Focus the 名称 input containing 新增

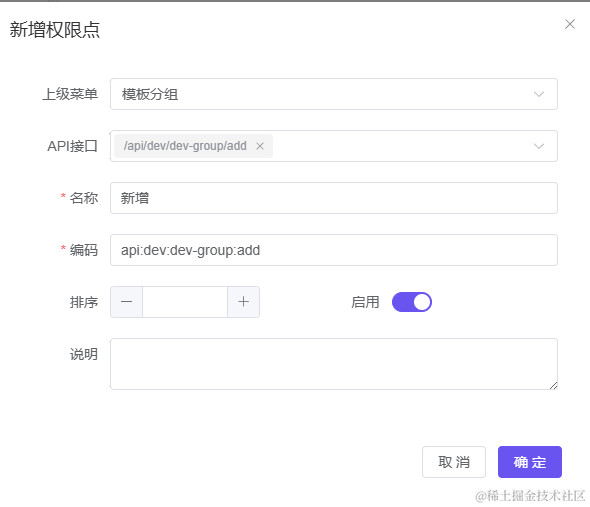tap(334, 198)
